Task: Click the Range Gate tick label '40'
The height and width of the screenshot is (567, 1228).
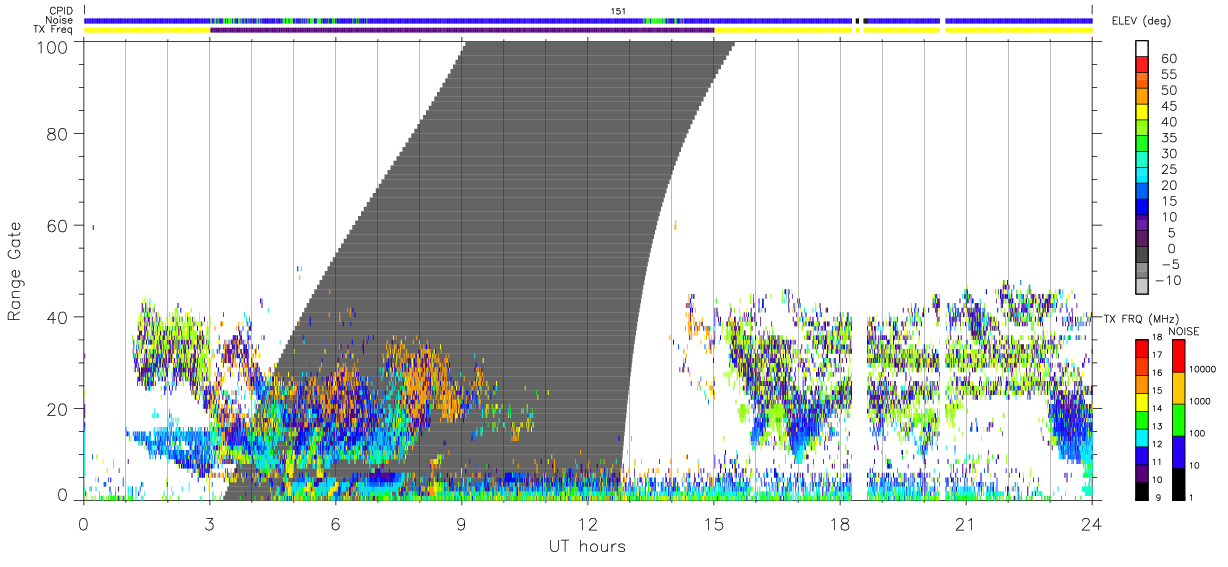Action: (57, 317)
